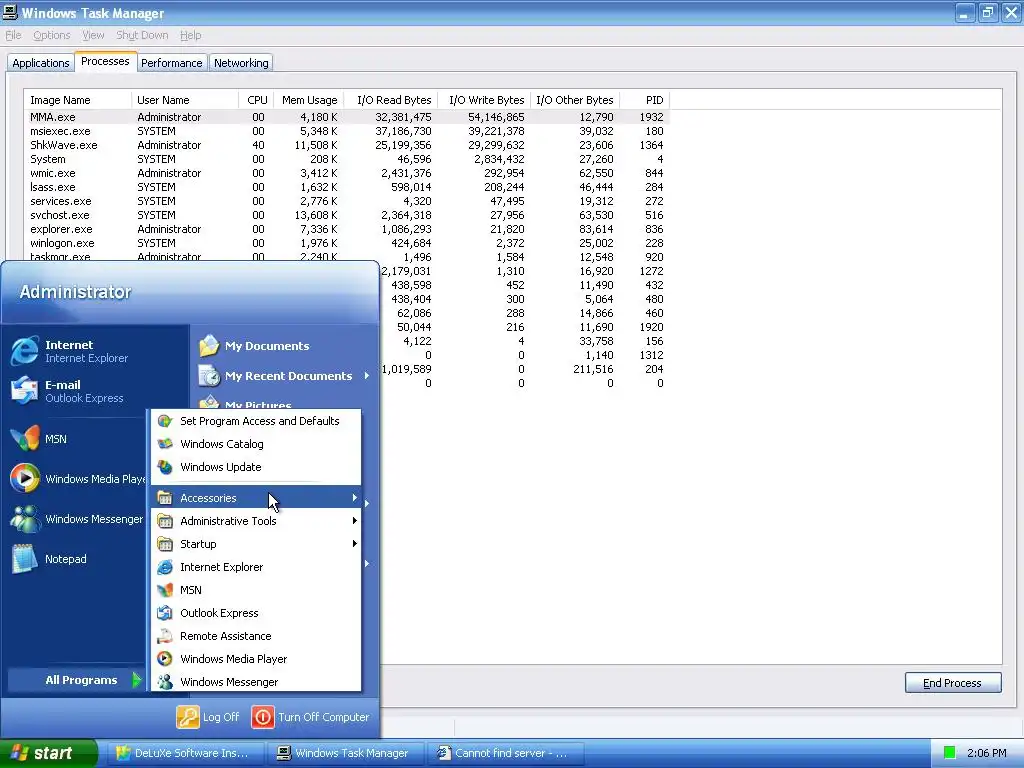Switch to the Performance tab
Image resolution: width=1024 pixels, height=768 pixels.
(x=171, y=63)
